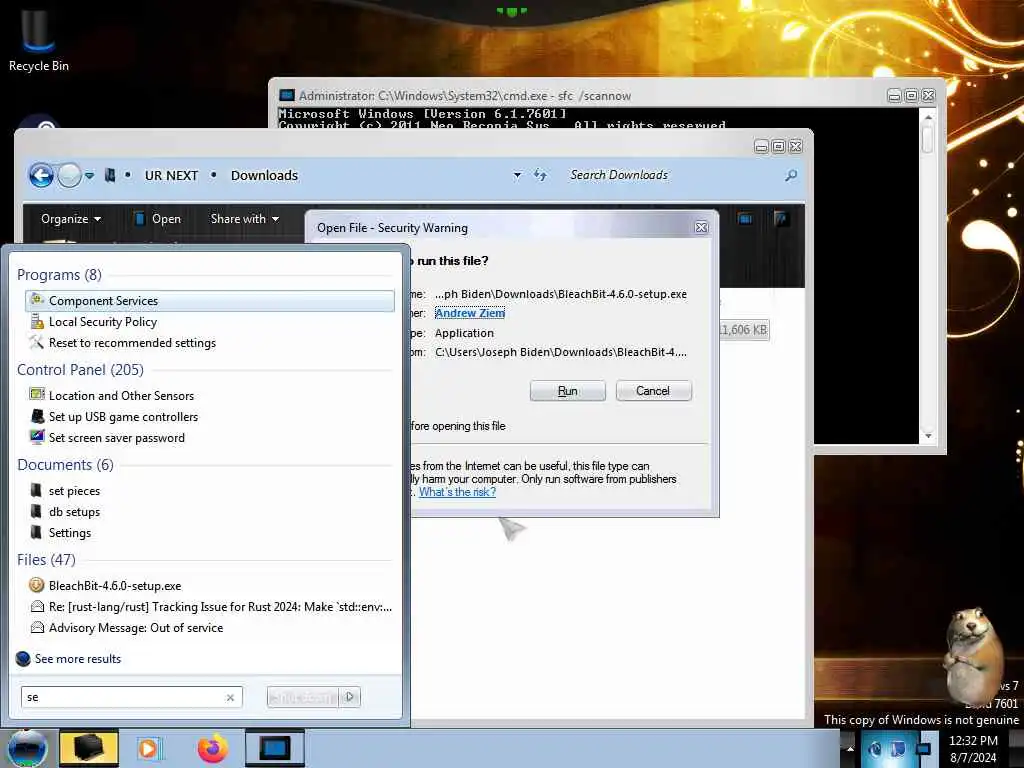Expand the Share with dropdown
The width and height of the screenshot is (1024, 768).
pyautogui.click(x=245, y=219)
